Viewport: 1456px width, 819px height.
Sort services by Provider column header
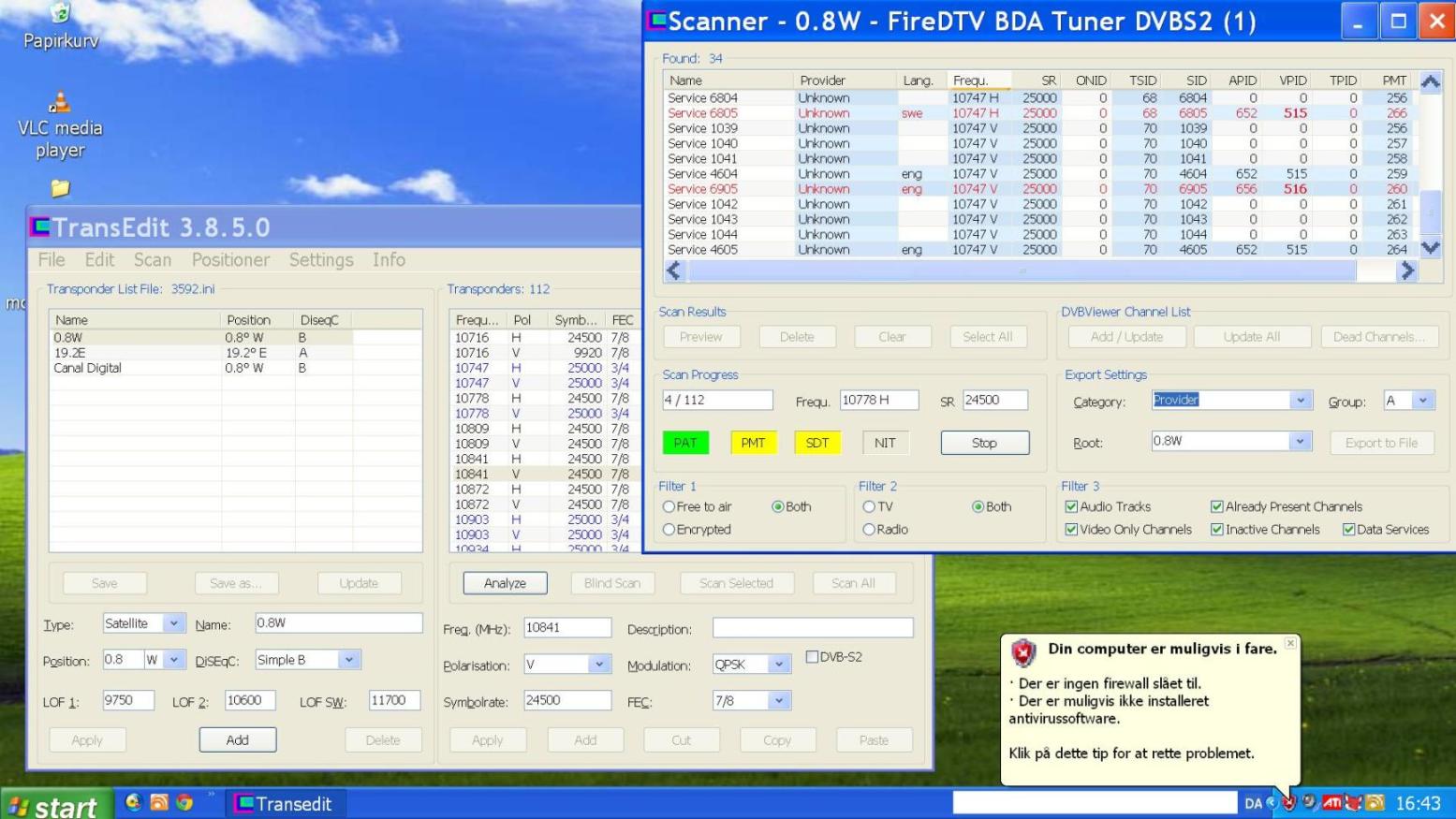[x=845, y=80]
